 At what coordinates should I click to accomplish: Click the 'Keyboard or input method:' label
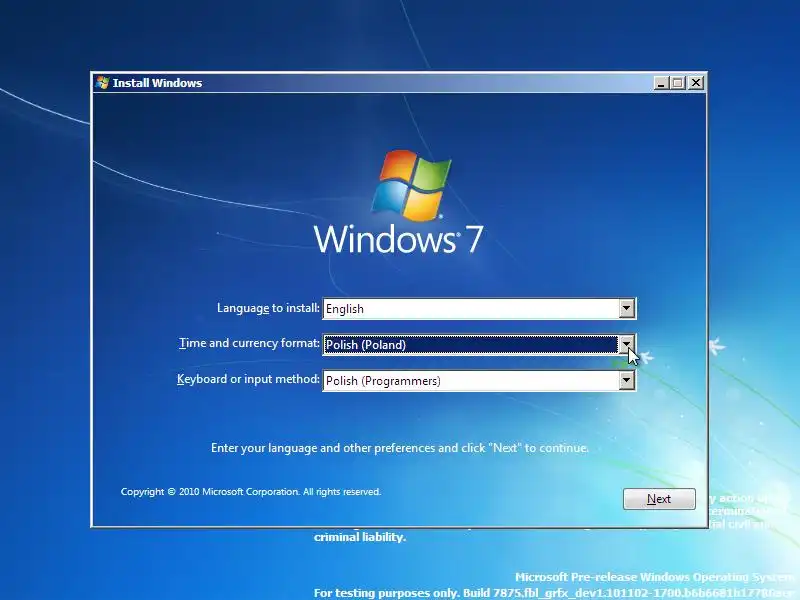248,379
